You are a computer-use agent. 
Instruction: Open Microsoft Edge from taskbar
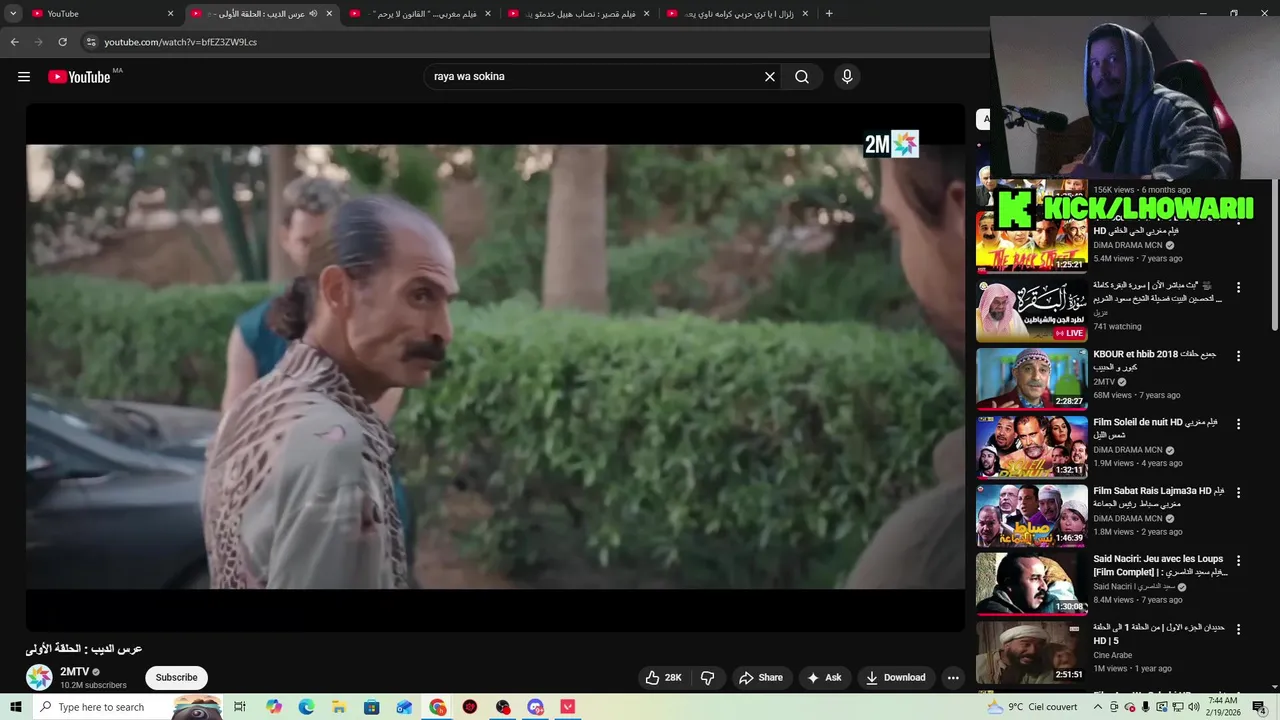307,707
